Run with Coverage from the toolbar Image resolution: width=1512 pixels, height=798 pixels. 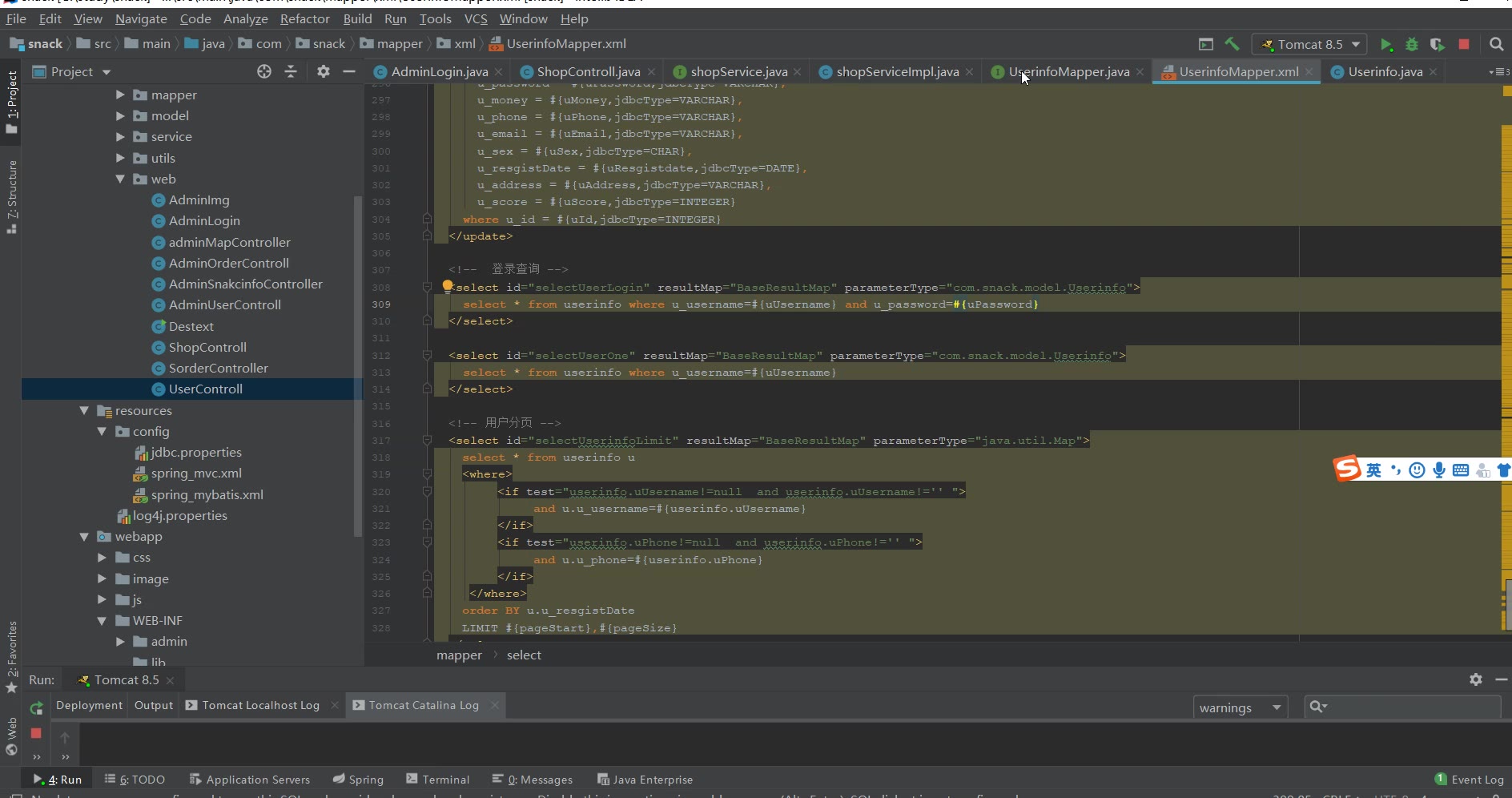1438,44
